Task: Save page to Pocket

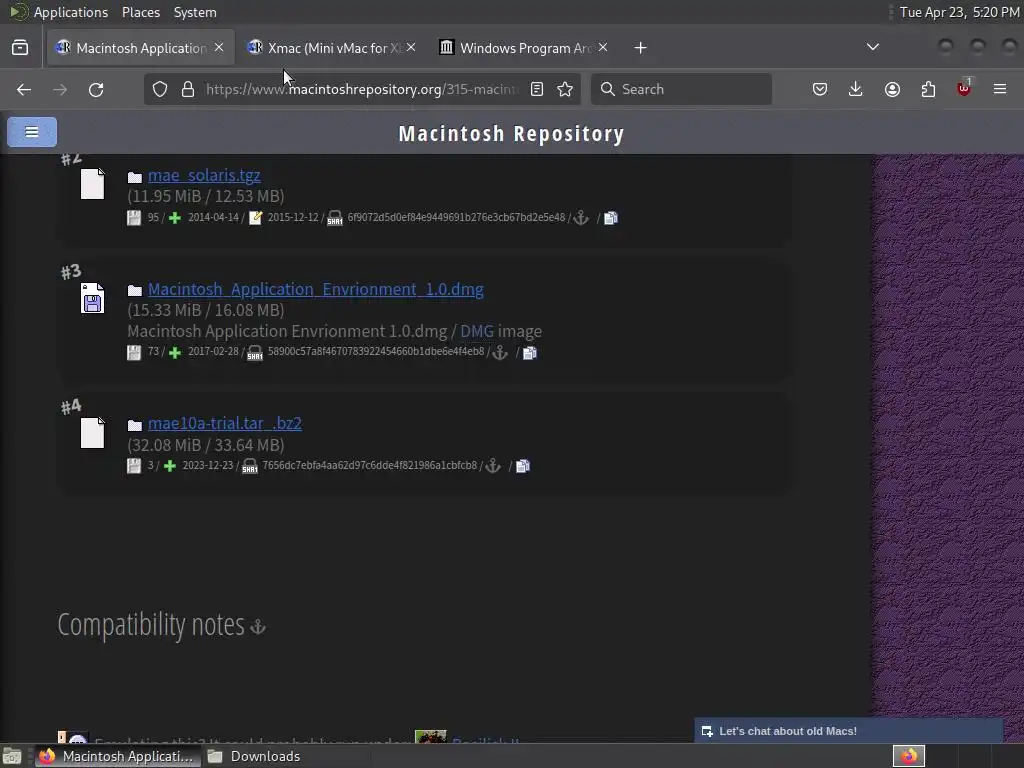Action: coord(820,89)
